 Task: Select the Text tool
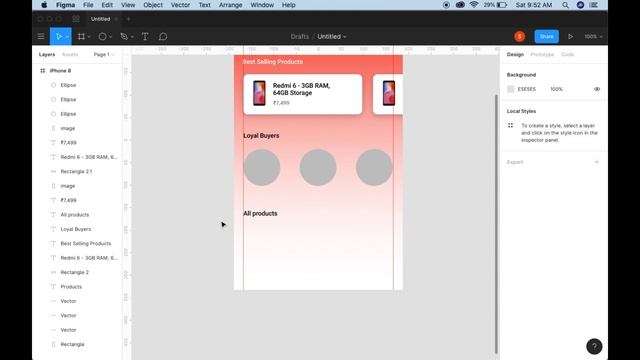pos(145,37)
